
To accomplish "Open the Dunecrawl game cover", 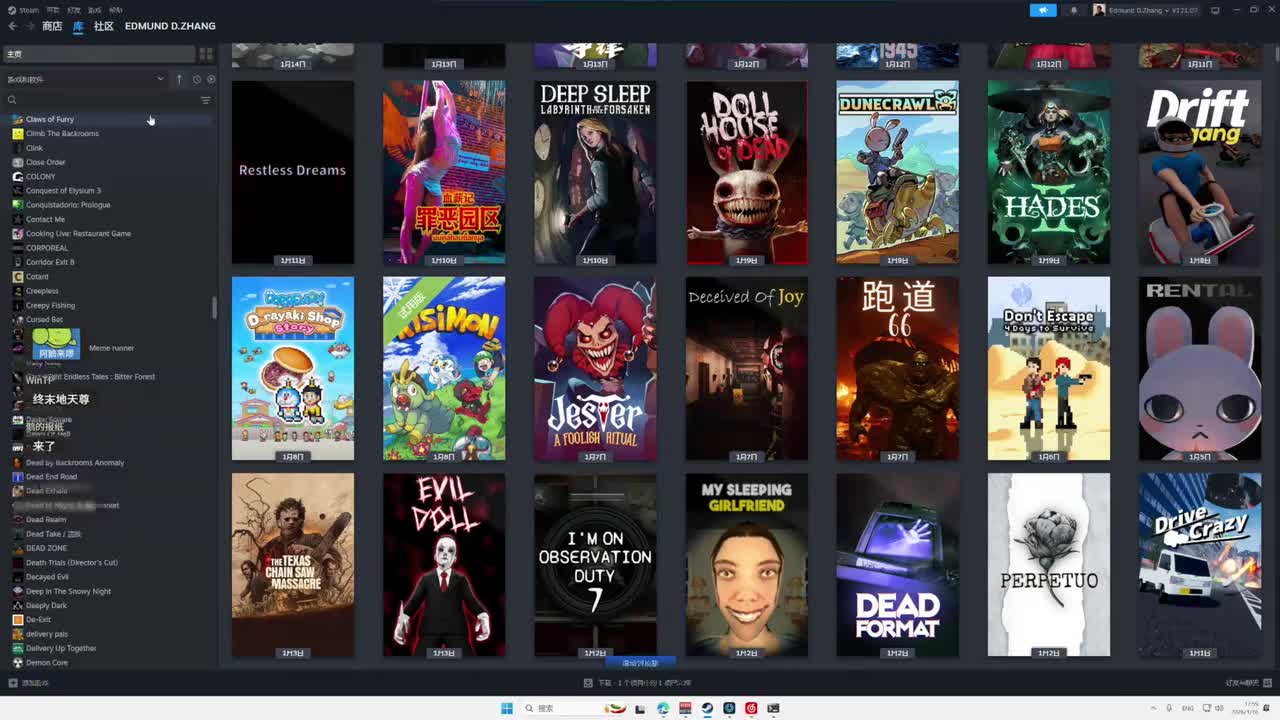I will [x=897, y=172].
